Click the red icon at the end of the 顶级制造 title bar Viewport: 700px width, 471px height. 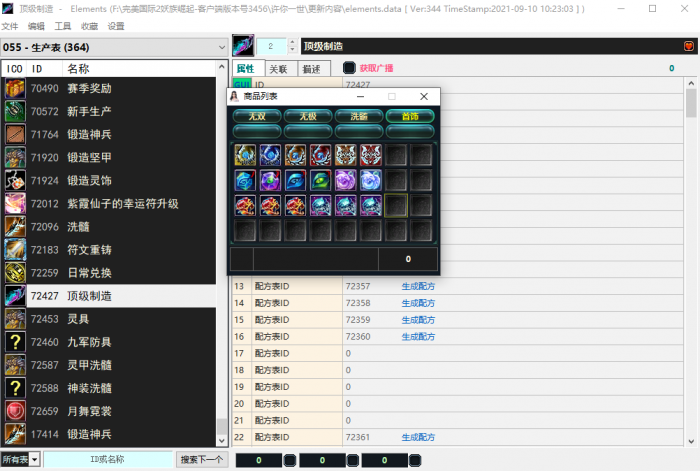[688, 46]
